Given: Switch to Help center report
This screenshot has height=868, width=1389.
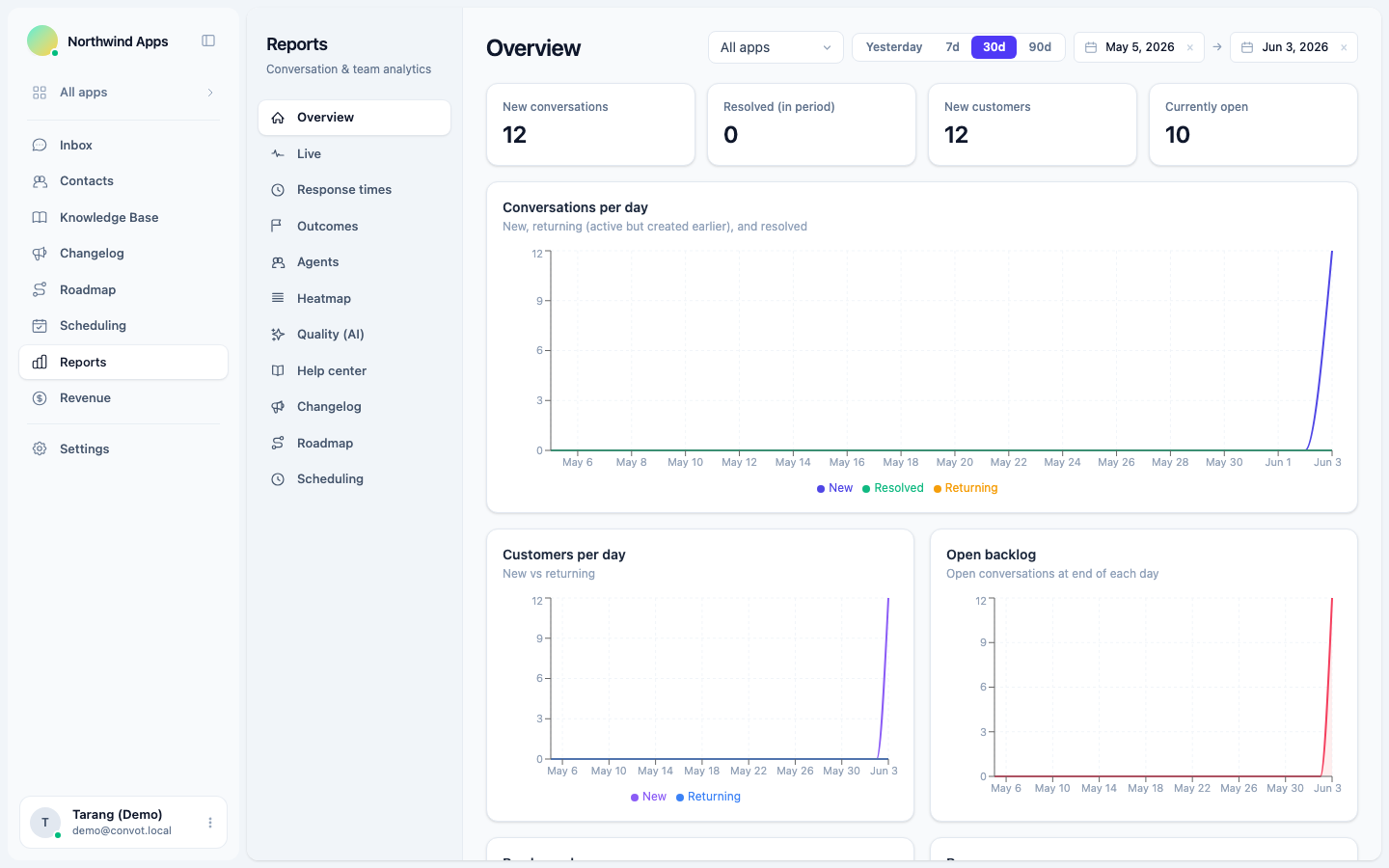Looking at the screenshot, I should point(354,371).
